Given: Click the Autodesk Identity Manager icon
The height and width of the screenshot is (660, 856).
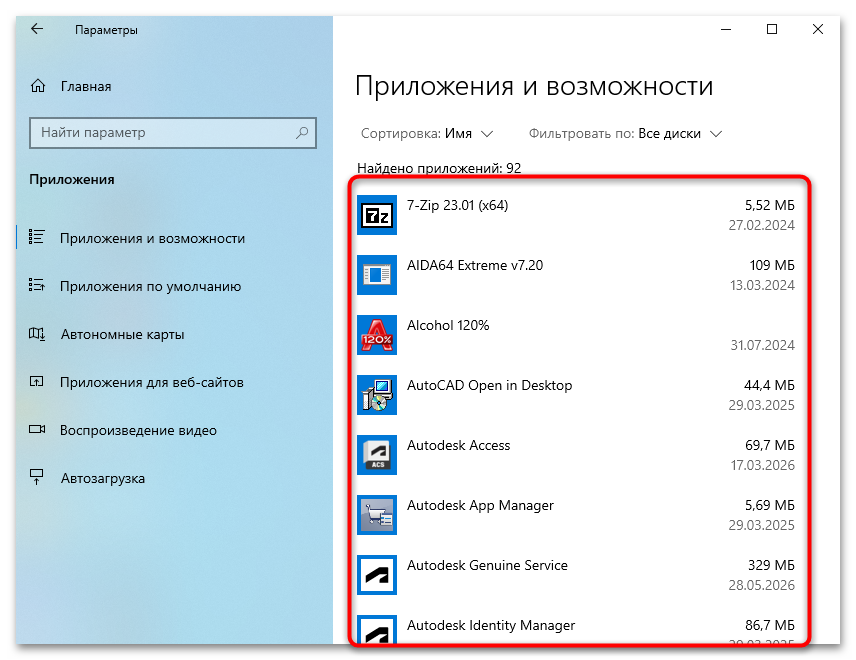Looking at the screenshot, I should (377, 629).
